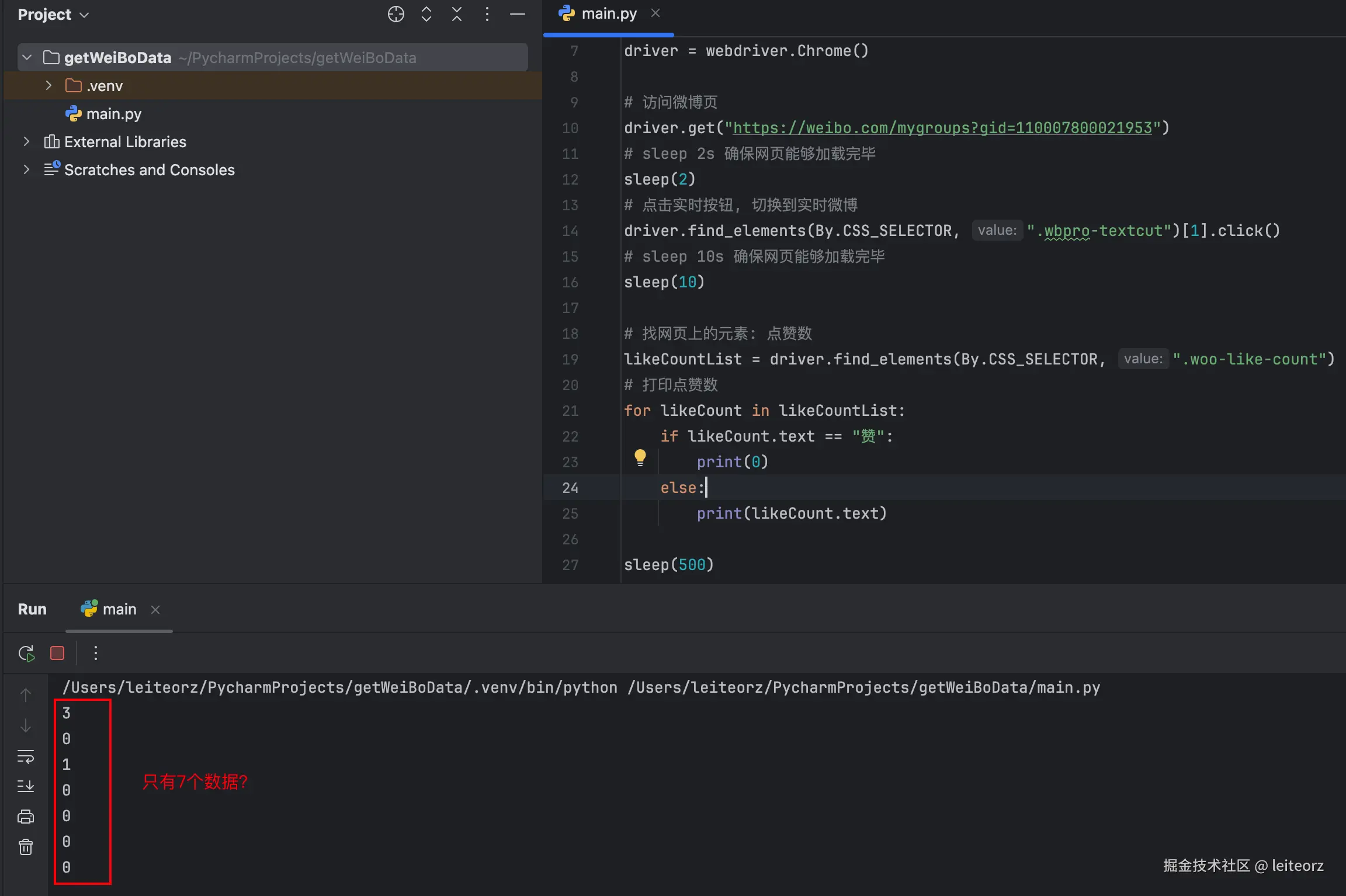Click the Collapse All icon in Project panel
The width and height of the screenshot is (1346, 896).
(x=457, y=14)
